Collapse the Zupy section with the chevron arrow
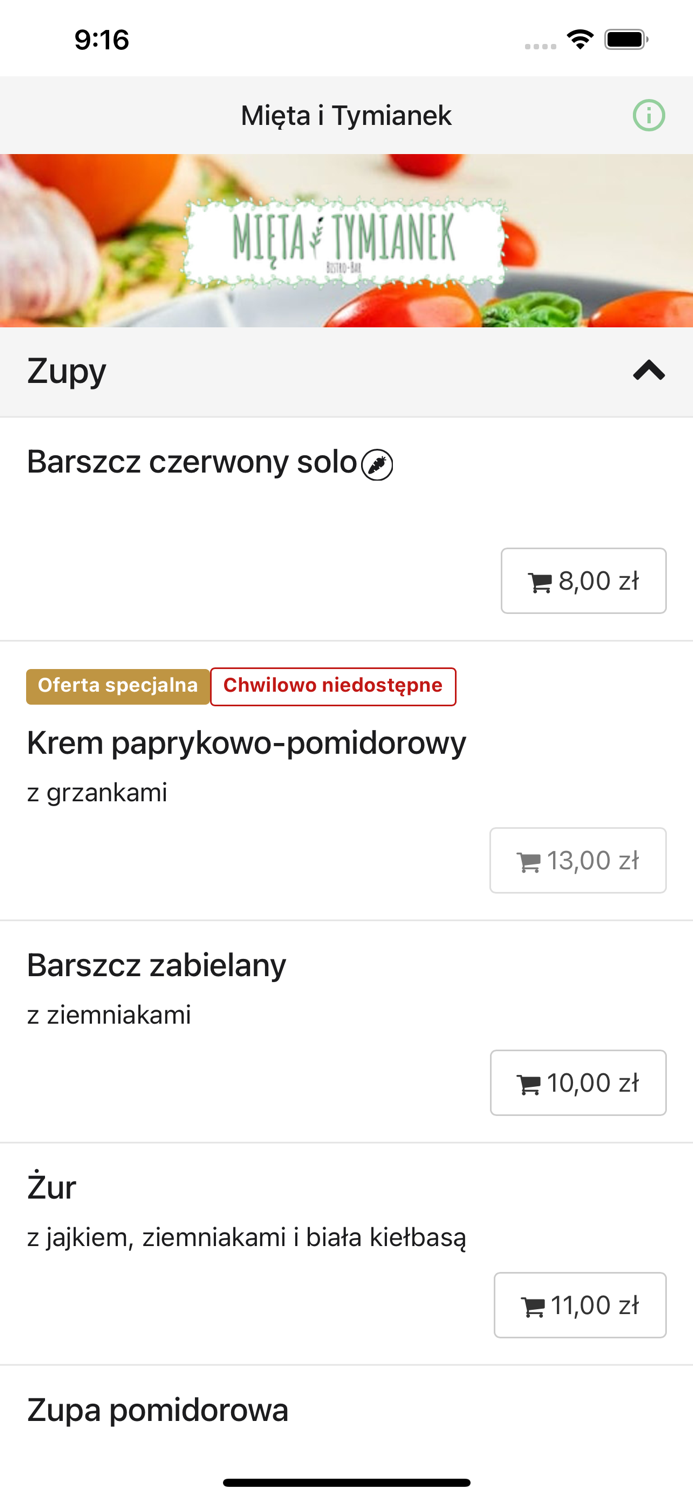 click(647, 370)
